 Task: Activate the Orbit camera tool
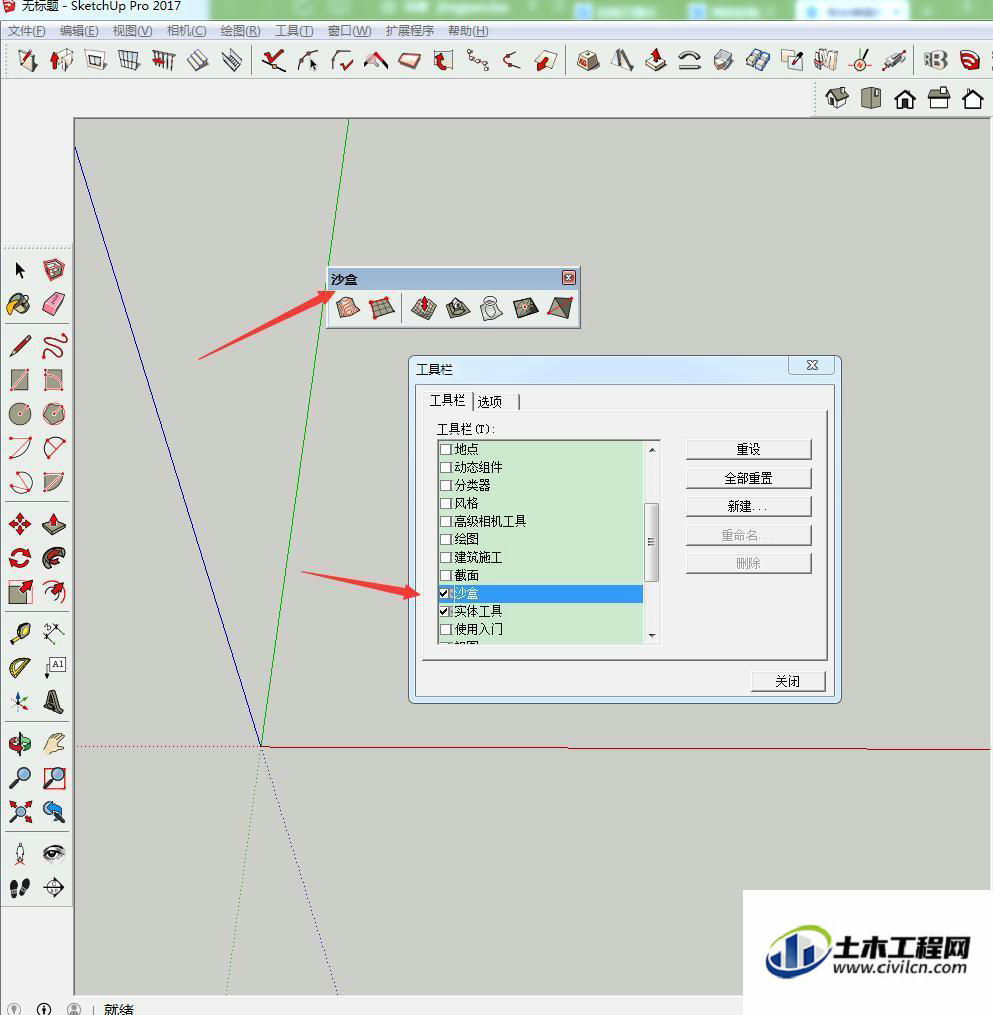(20, 743)
